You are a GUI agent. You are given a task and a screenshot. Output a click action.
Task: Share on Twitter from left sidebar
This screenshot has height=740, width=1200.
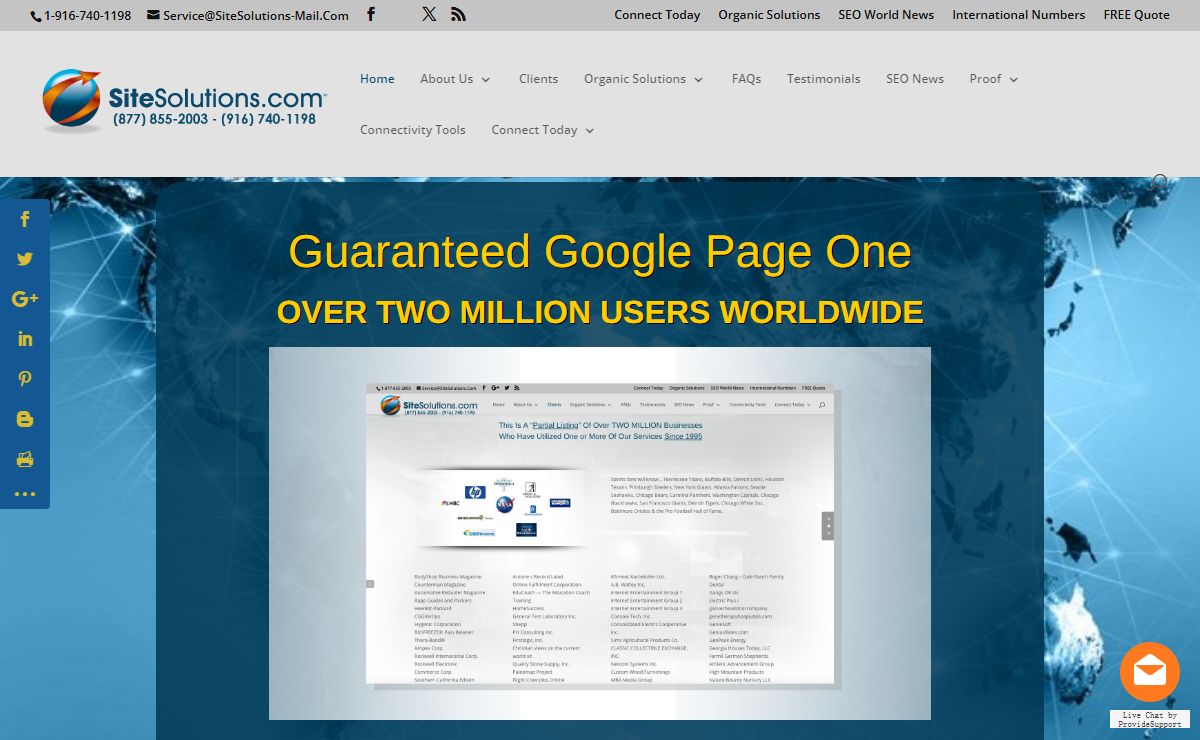25,259
